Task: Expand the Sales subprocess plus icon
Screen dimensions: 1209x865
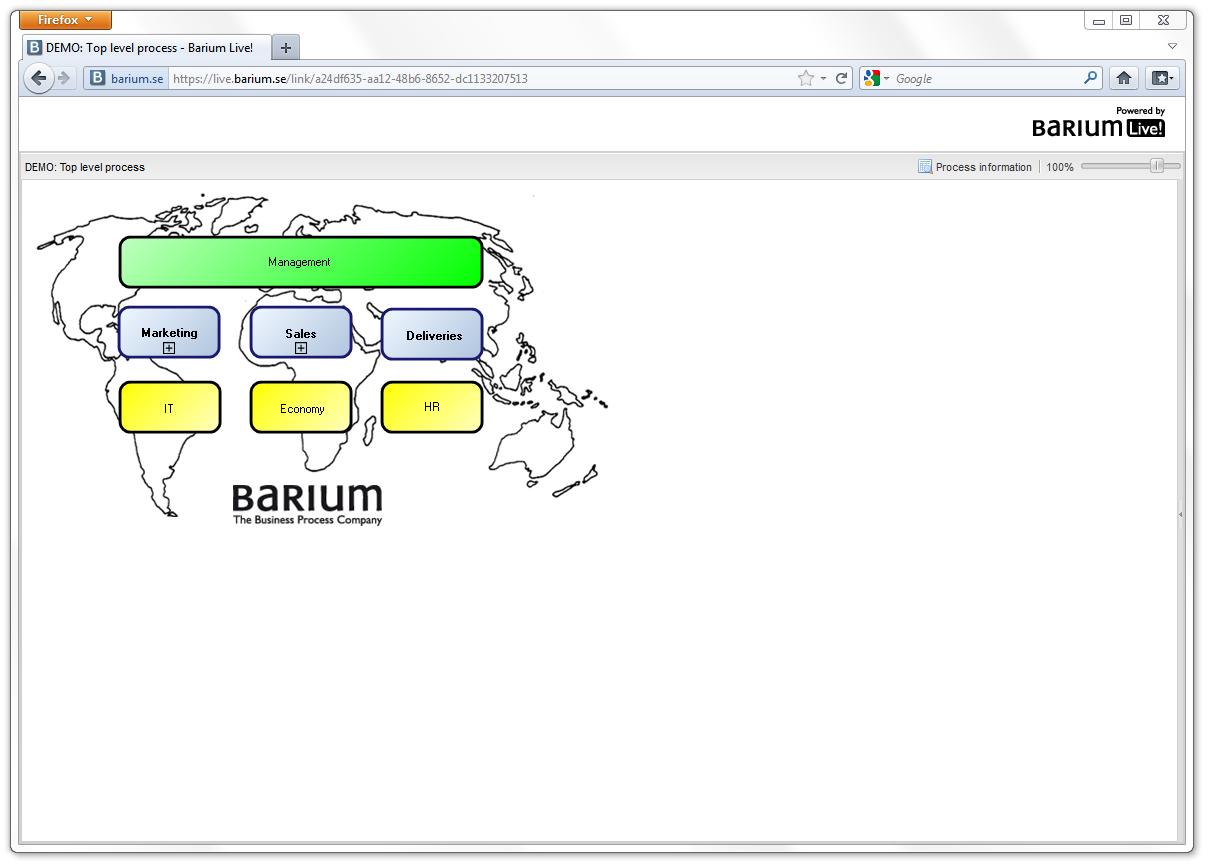Action: (301, 348)
